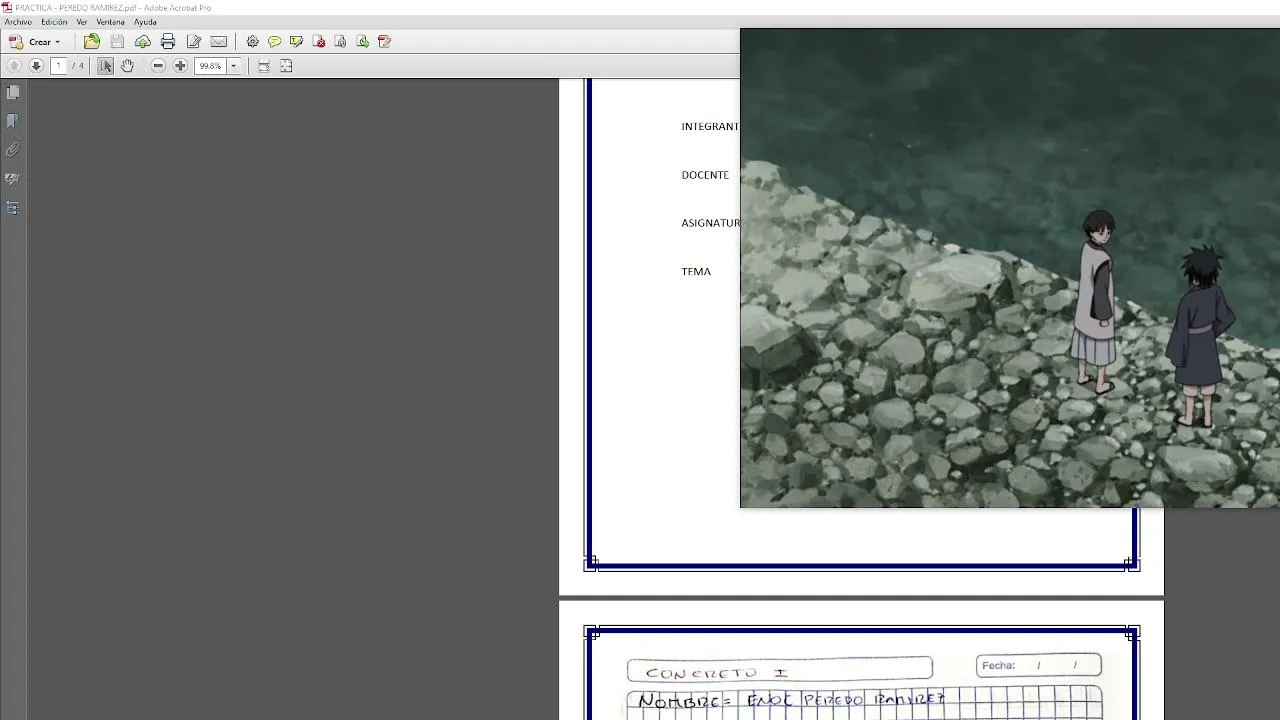Click the TEMA label in document
Screen dimensions: 1280x720
click(696, 272)
